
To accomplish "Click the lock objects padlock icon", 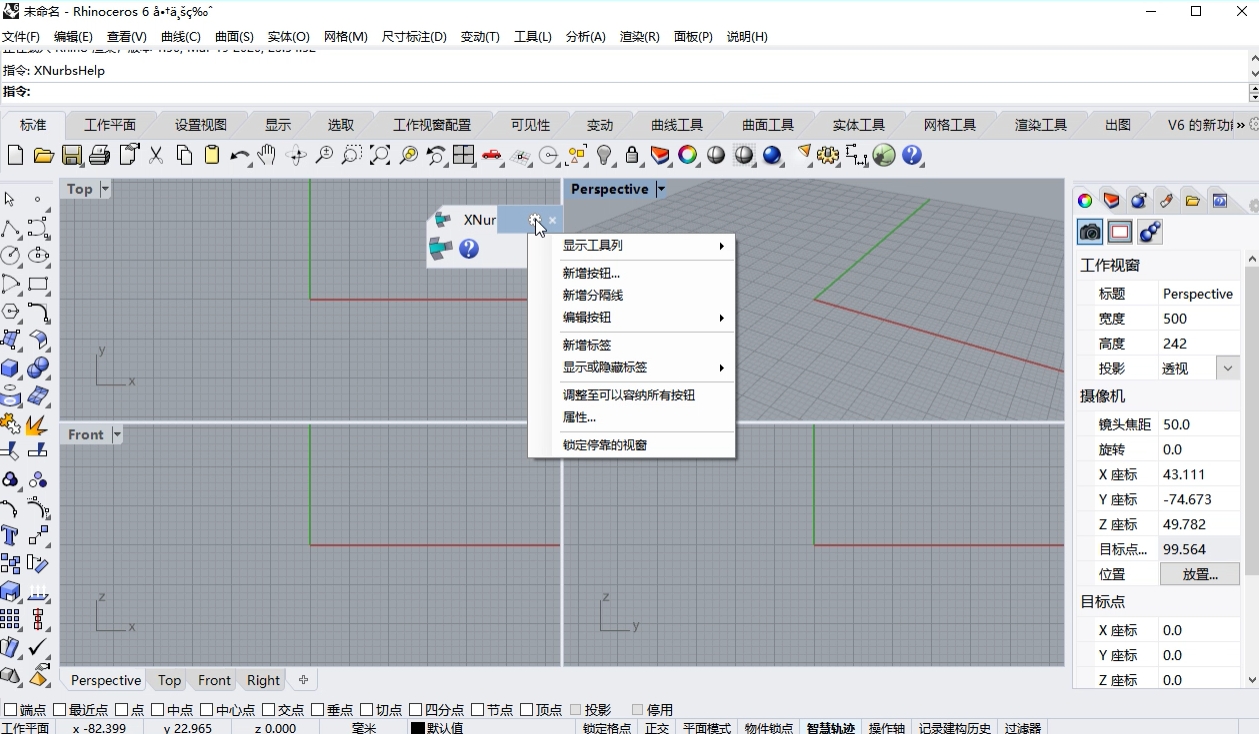I will tap(632, 155).
